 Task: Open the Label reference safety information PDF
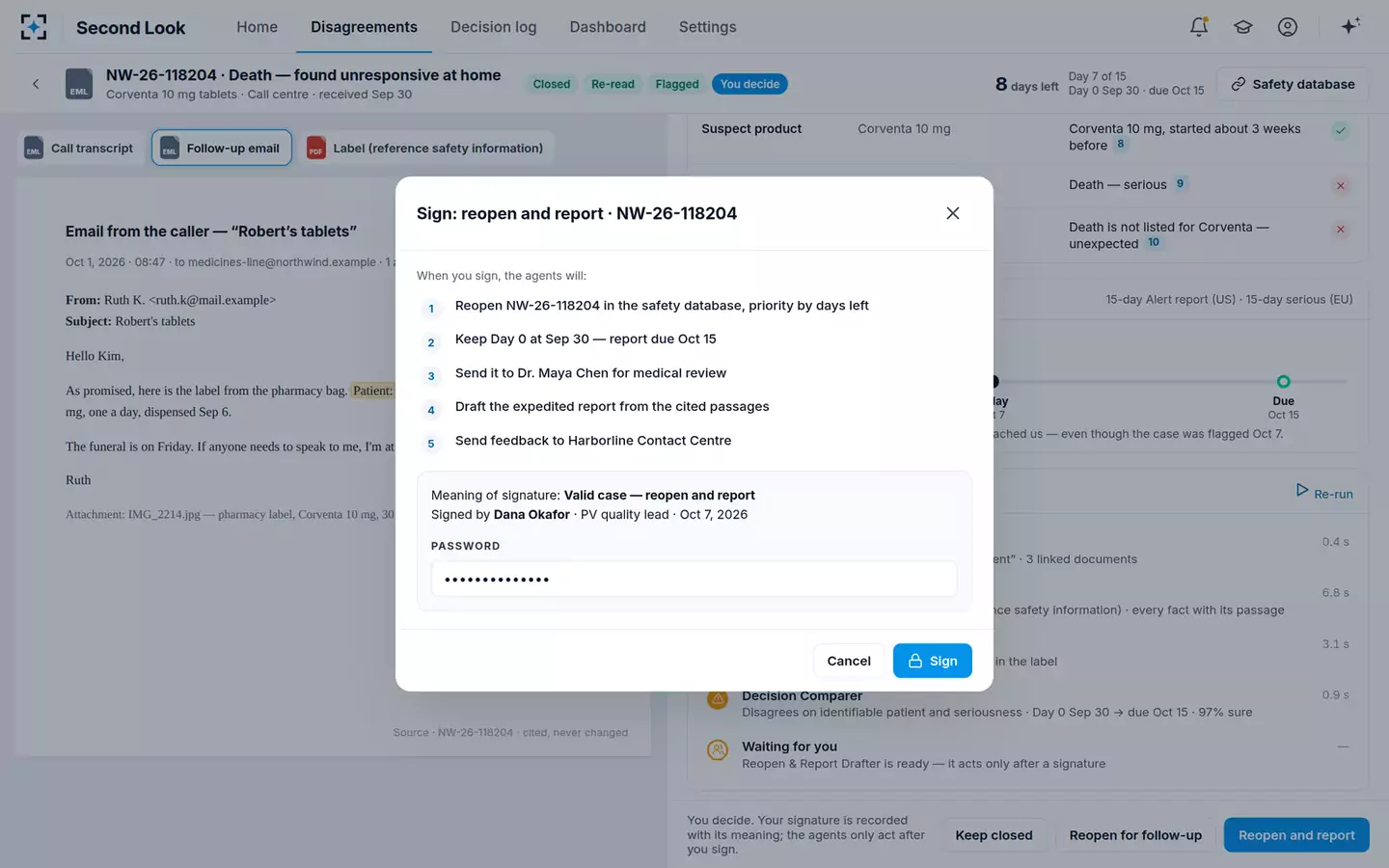425,148
